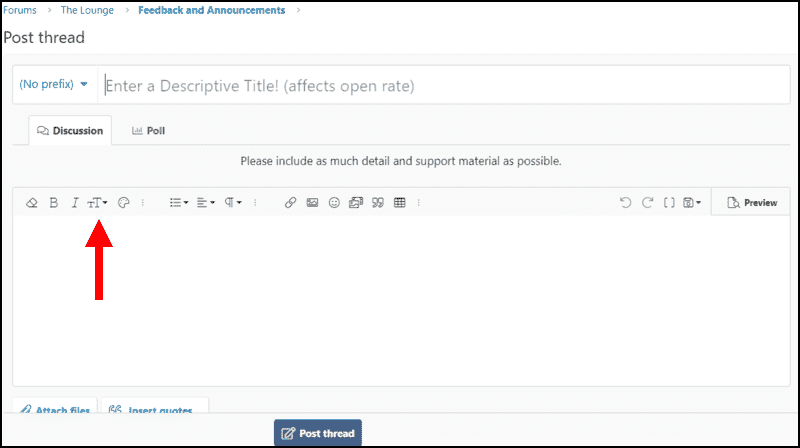The width and height of the screenshot is (800, 448).
Task: Click the Post thread button
Action: tap(317, 433)
